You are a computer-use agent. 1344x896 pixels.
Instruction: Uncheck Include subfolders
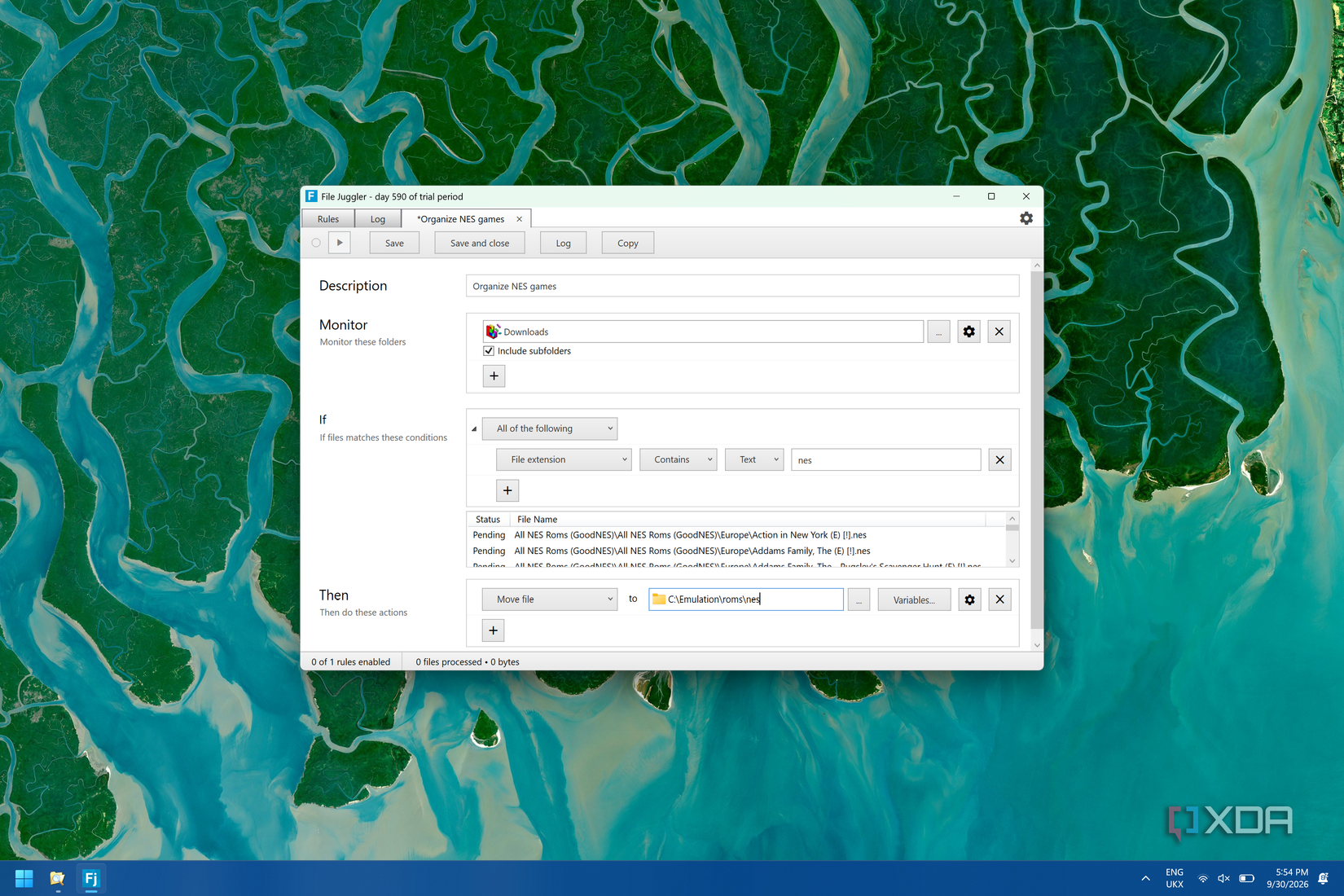click(x=489, y=351)
